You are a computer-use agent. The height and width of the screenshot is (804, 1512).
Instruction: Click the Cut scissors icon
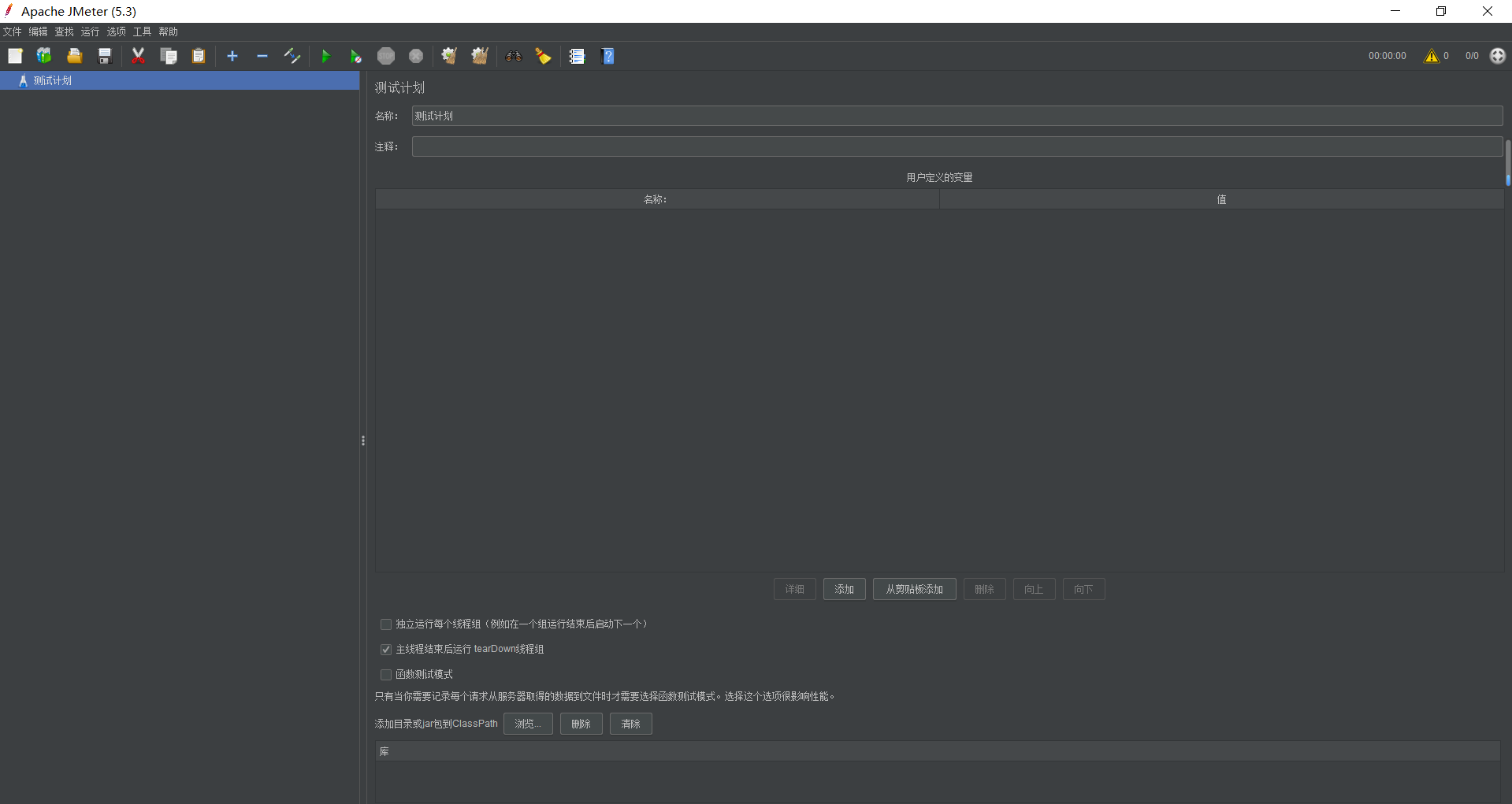[x=138, y=56]
